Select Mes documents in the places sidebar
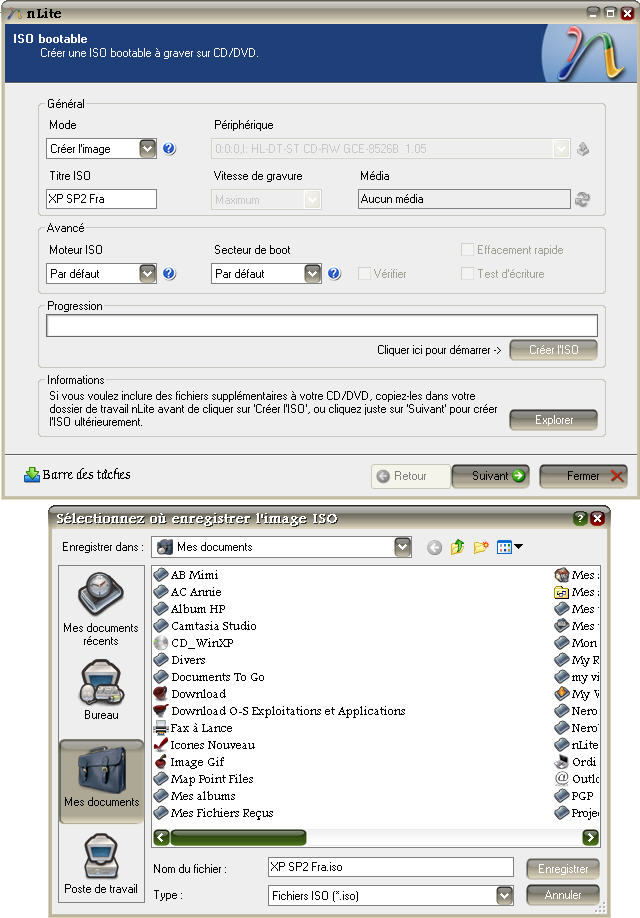640x918 pixels. [101, 782]
